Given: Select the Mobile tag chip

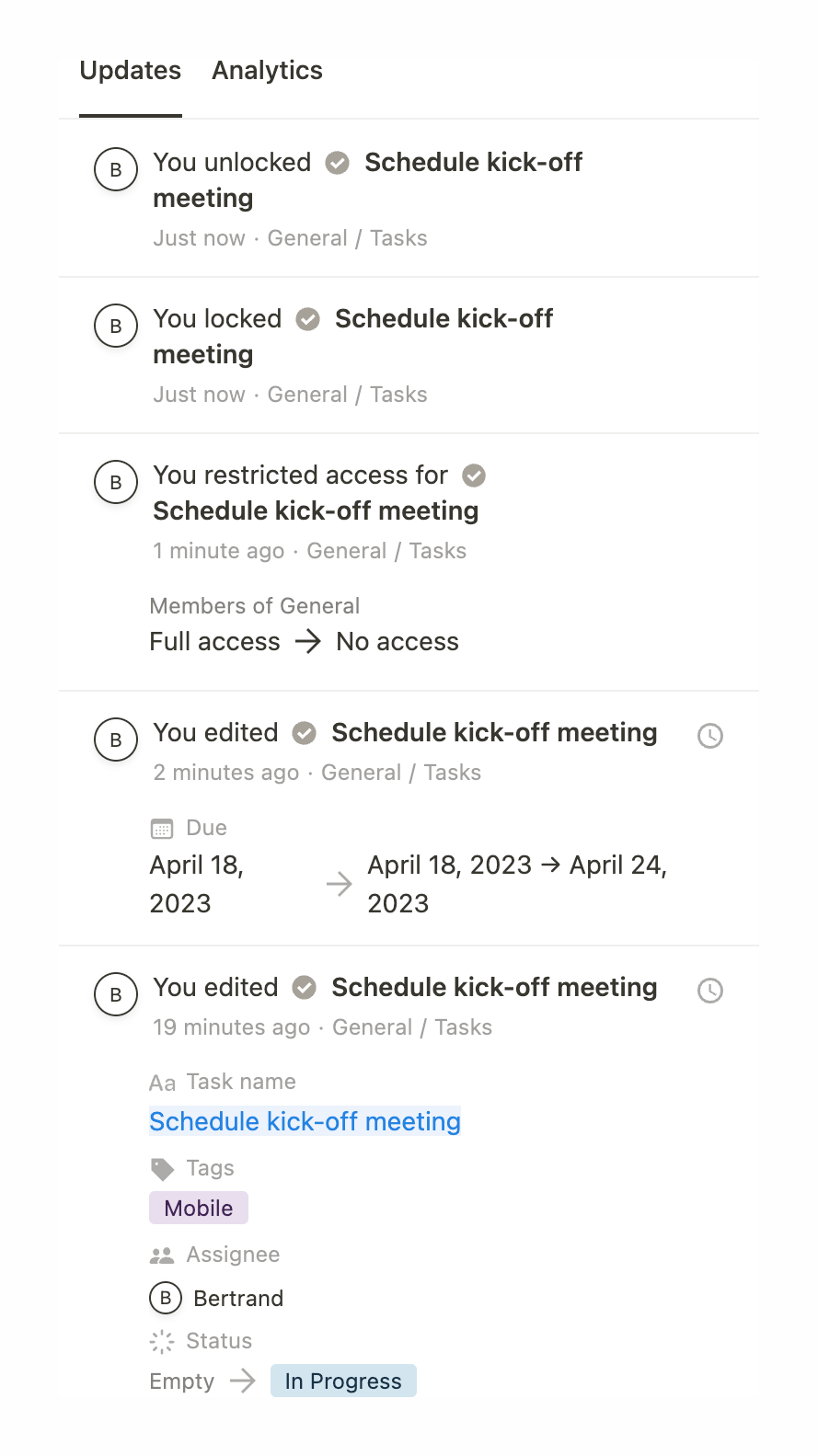Looking at the screenshot, I should 198,1208.
